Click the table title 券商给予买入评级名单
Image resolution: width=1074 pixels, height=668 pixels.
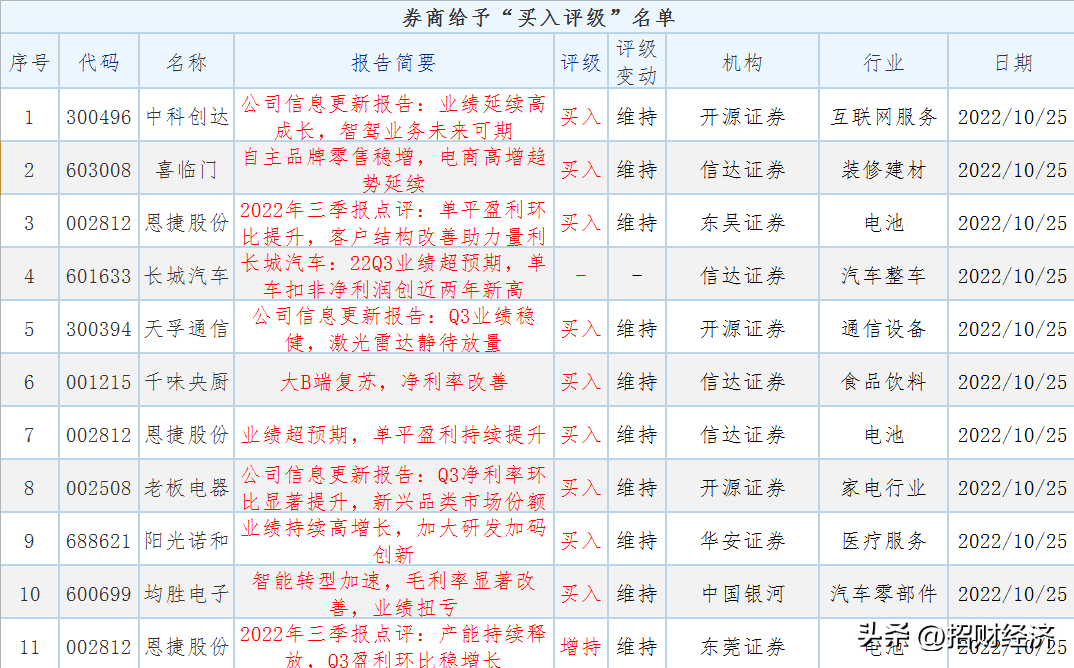(538, 17)
